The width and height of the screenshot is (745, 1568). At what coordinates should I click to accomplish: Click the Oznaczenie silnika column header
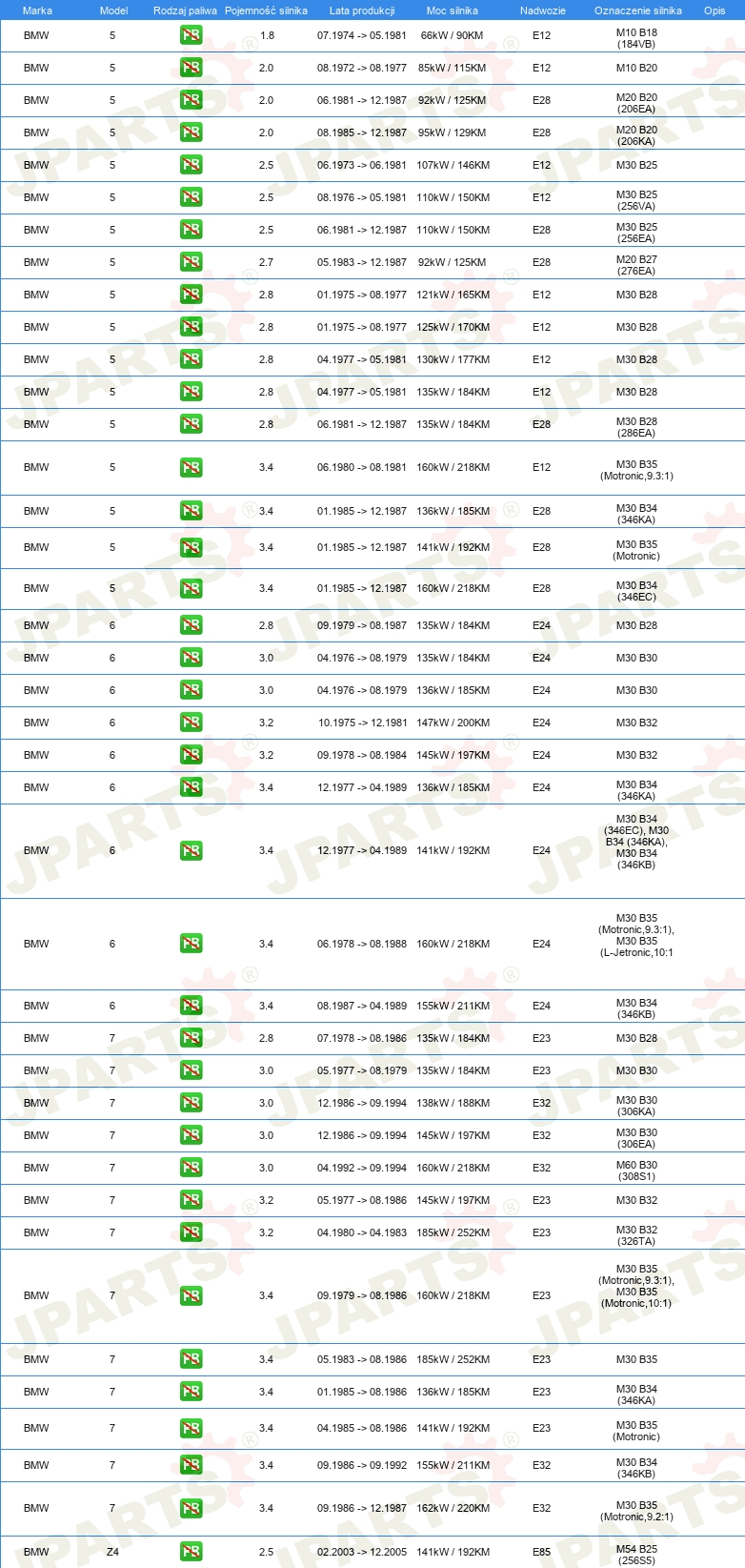tap(637, 10)
